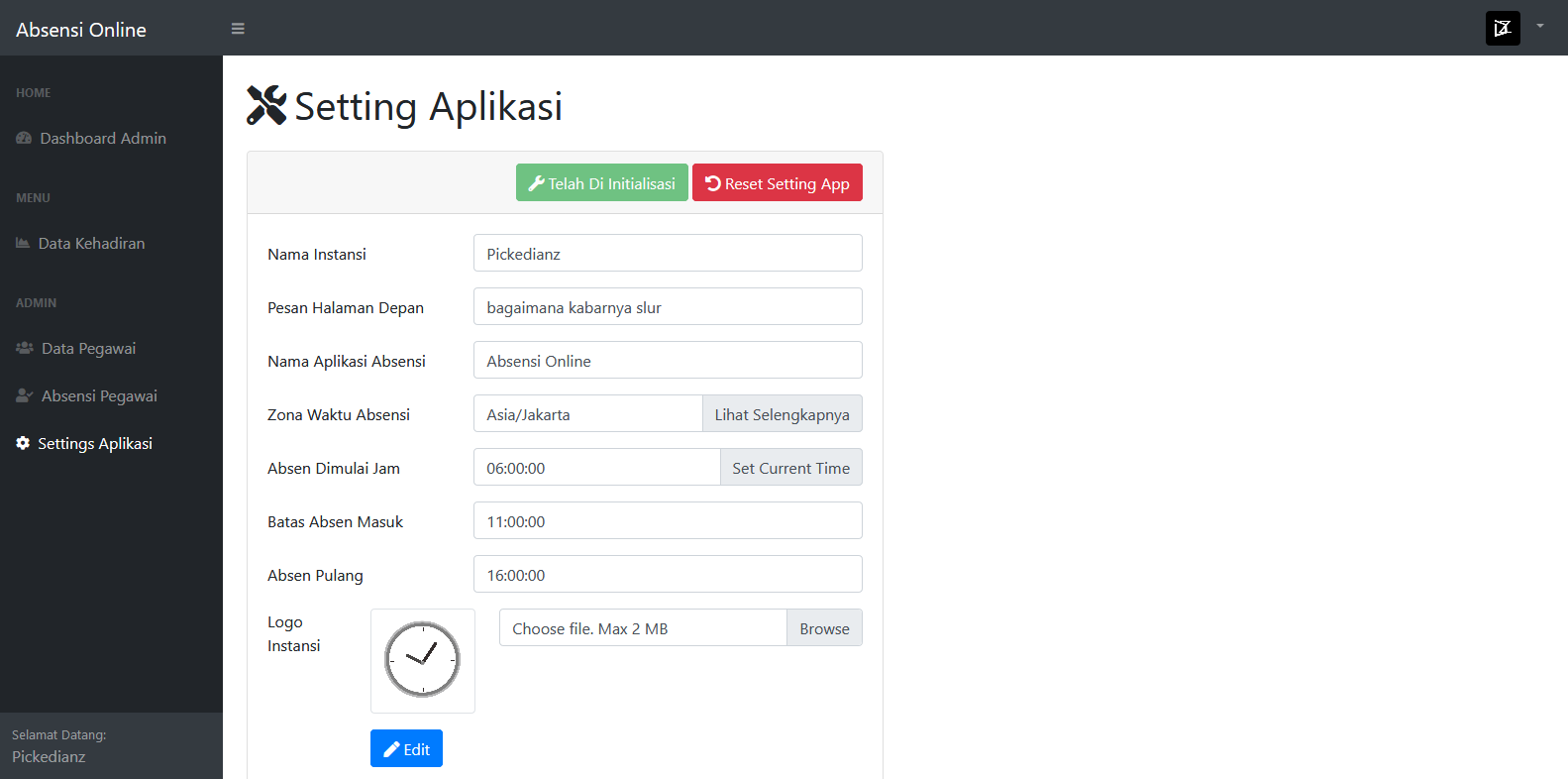Click the Data Kehadiran chart icon

23,243
